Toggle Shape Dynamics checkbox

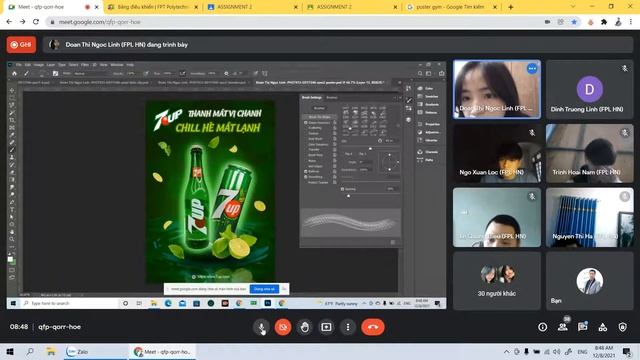306,122
